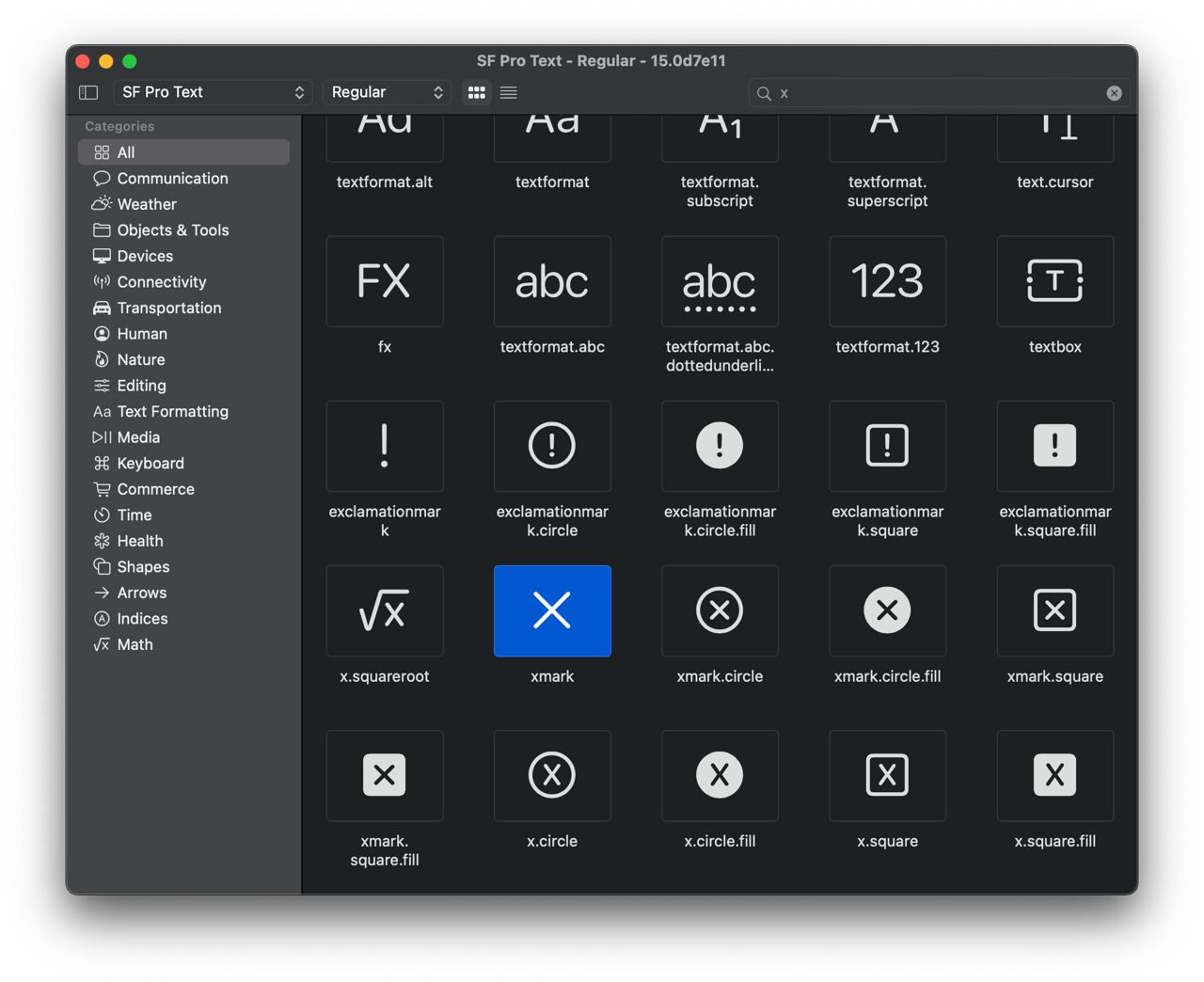Pick the textformat.abc.dottedunderline symbol
1204x982 pixels.
(720, 281)
